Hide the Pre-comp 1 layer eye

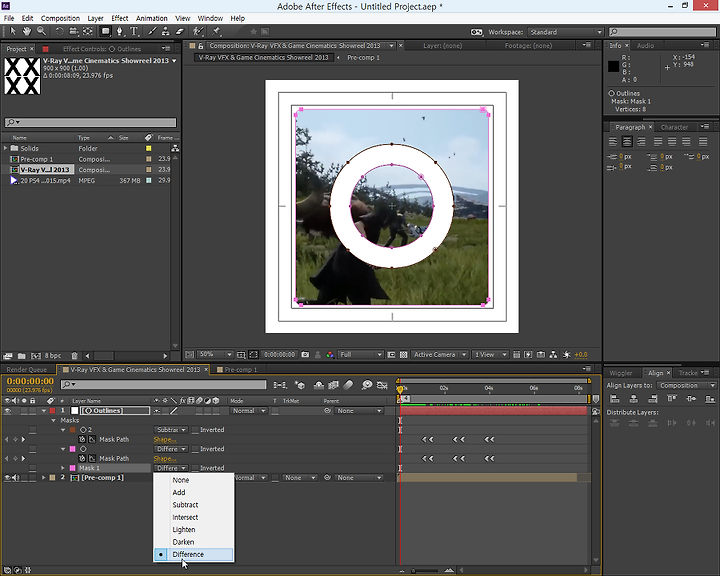7,478
